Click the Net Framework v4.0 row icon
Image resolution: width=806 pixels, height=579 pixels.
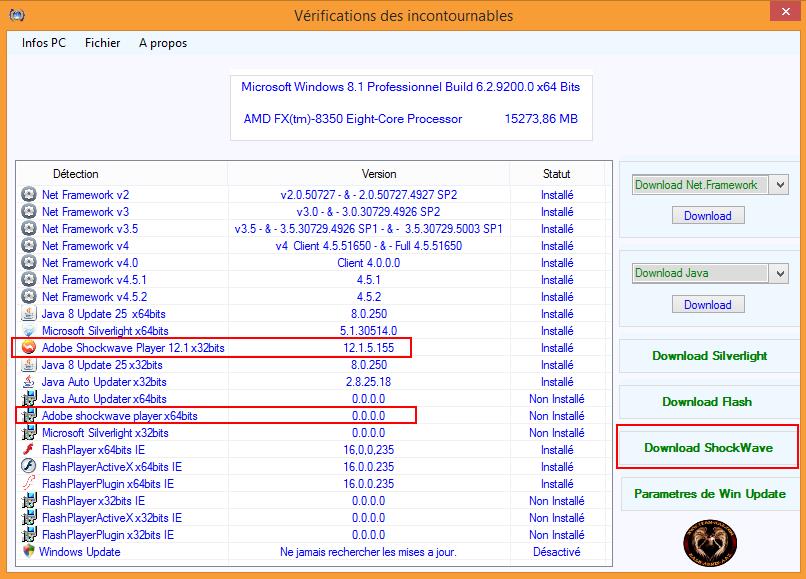(29, 262)
